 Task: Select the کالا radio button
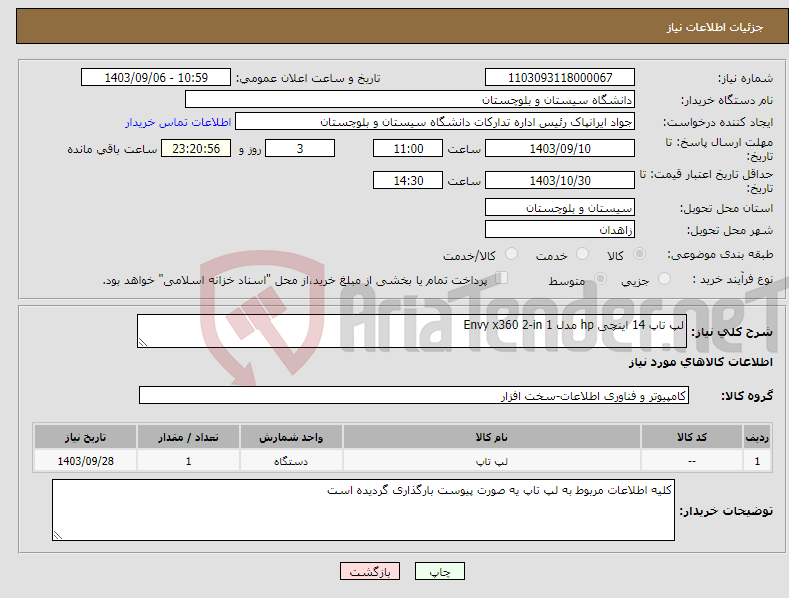(639, 254)
